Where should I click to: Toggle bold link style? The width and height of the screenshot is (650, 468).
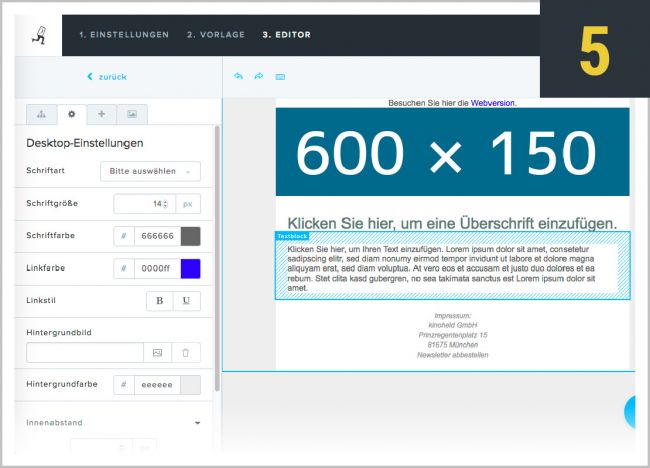(x=159, y=301)
